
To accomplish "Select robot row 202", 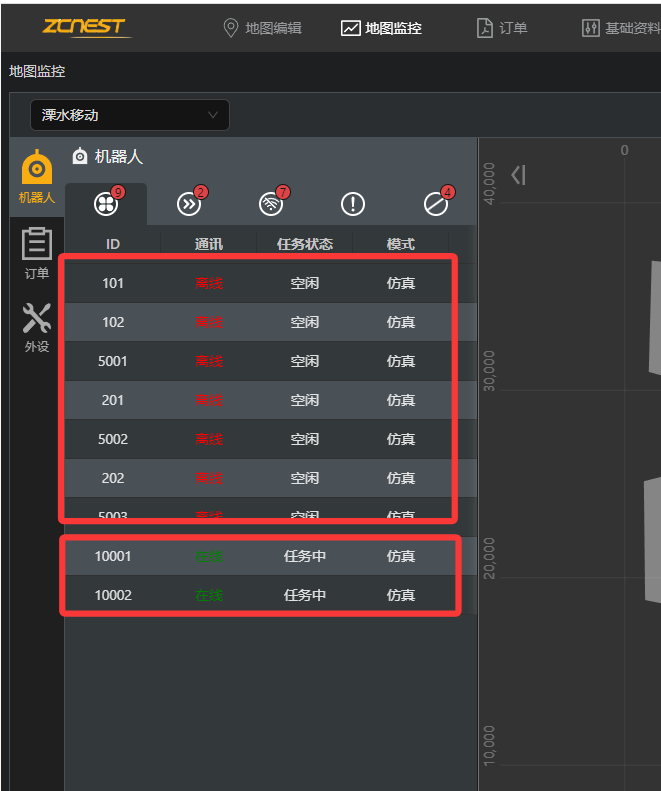I will [270, 478].
